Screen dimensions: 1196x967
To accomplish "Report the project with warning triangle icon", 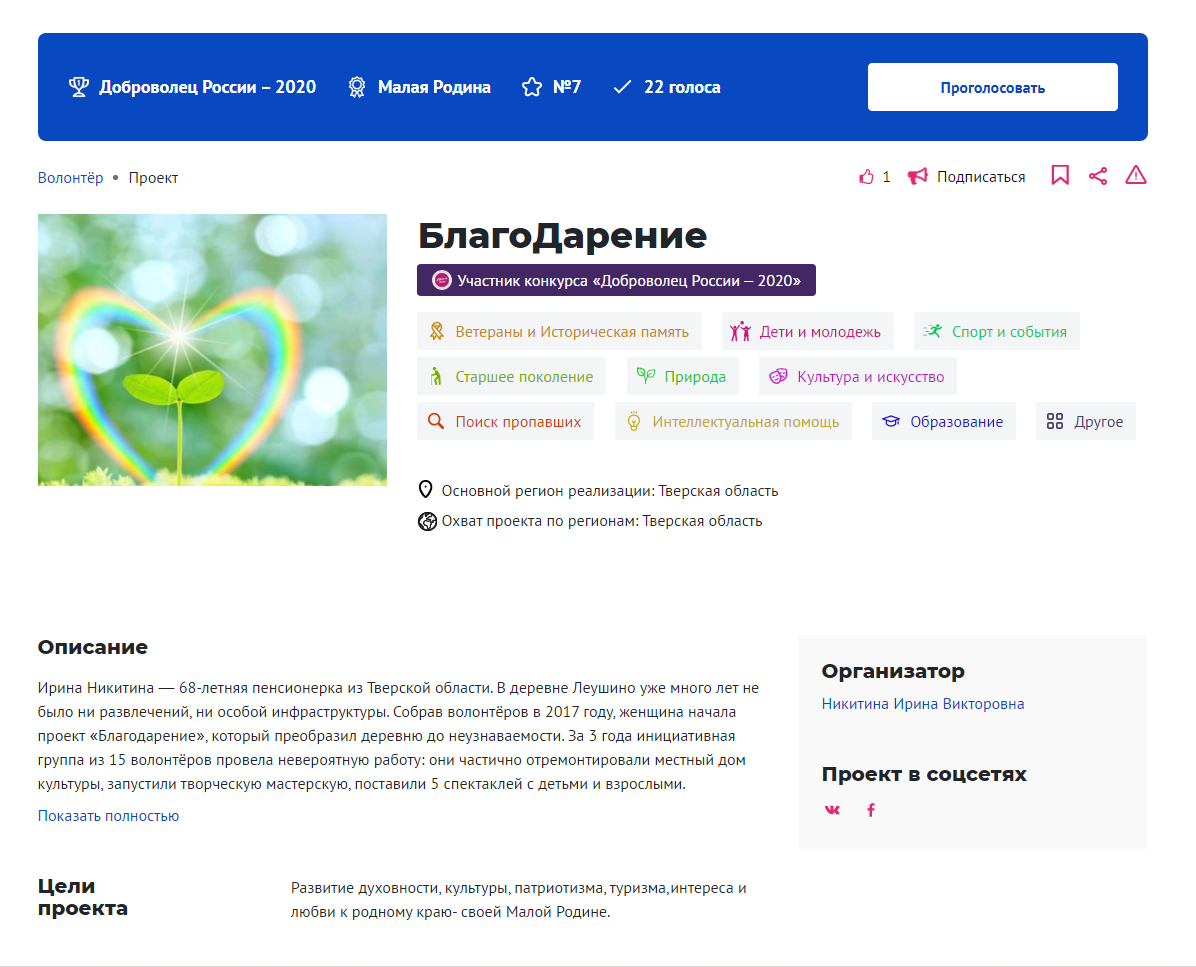I will (1136, 175).
